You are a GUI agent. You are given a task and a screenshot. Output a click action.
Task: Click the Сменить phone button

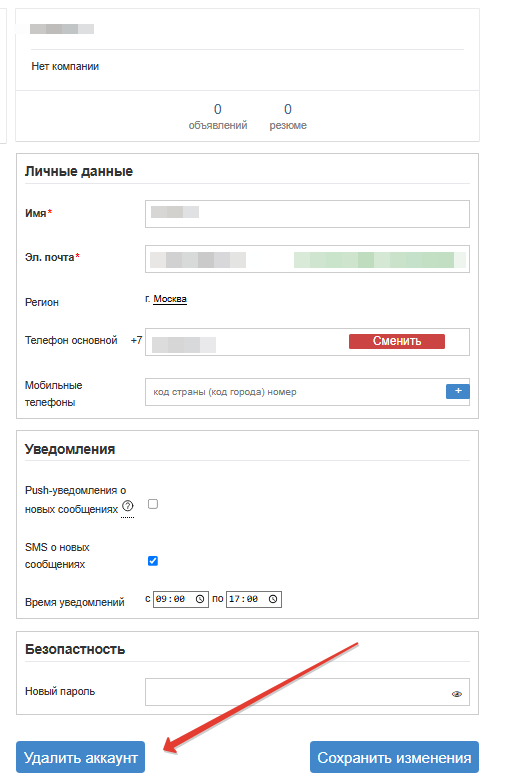[397, 341]
